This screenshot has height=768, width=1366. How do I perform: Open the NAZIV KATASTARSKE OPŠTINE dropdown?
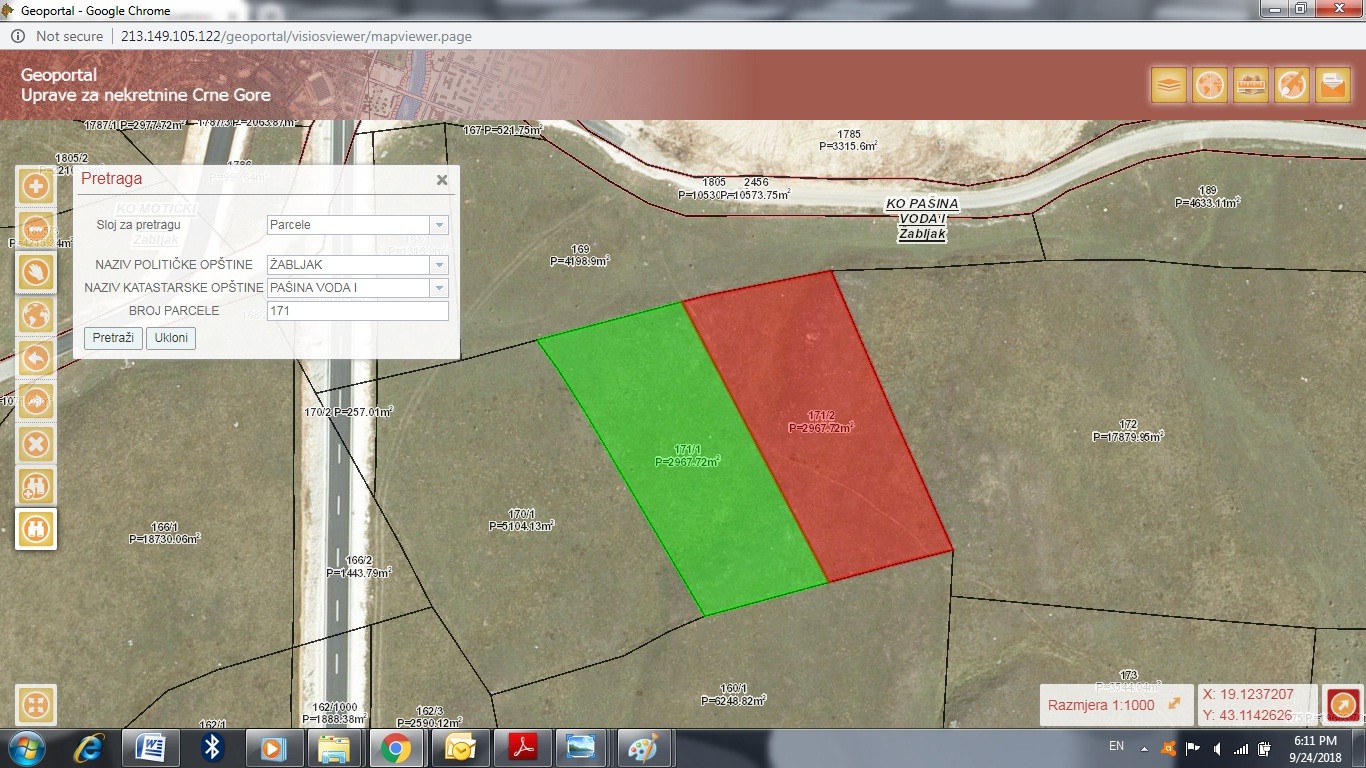438,288
